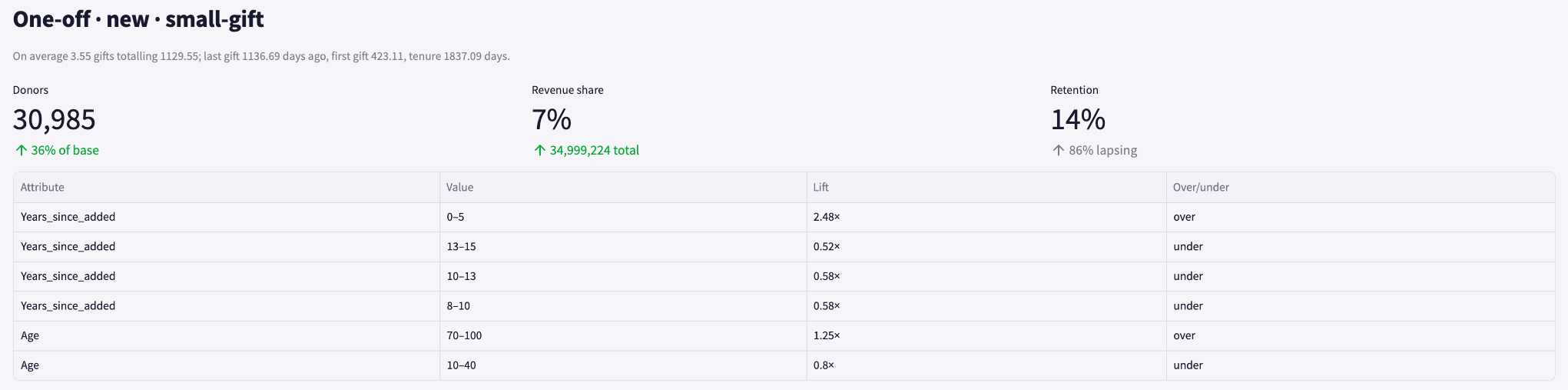Click the 0.8× lift cell
This screenshot has width=1568, height=390.
click(986, 365)
